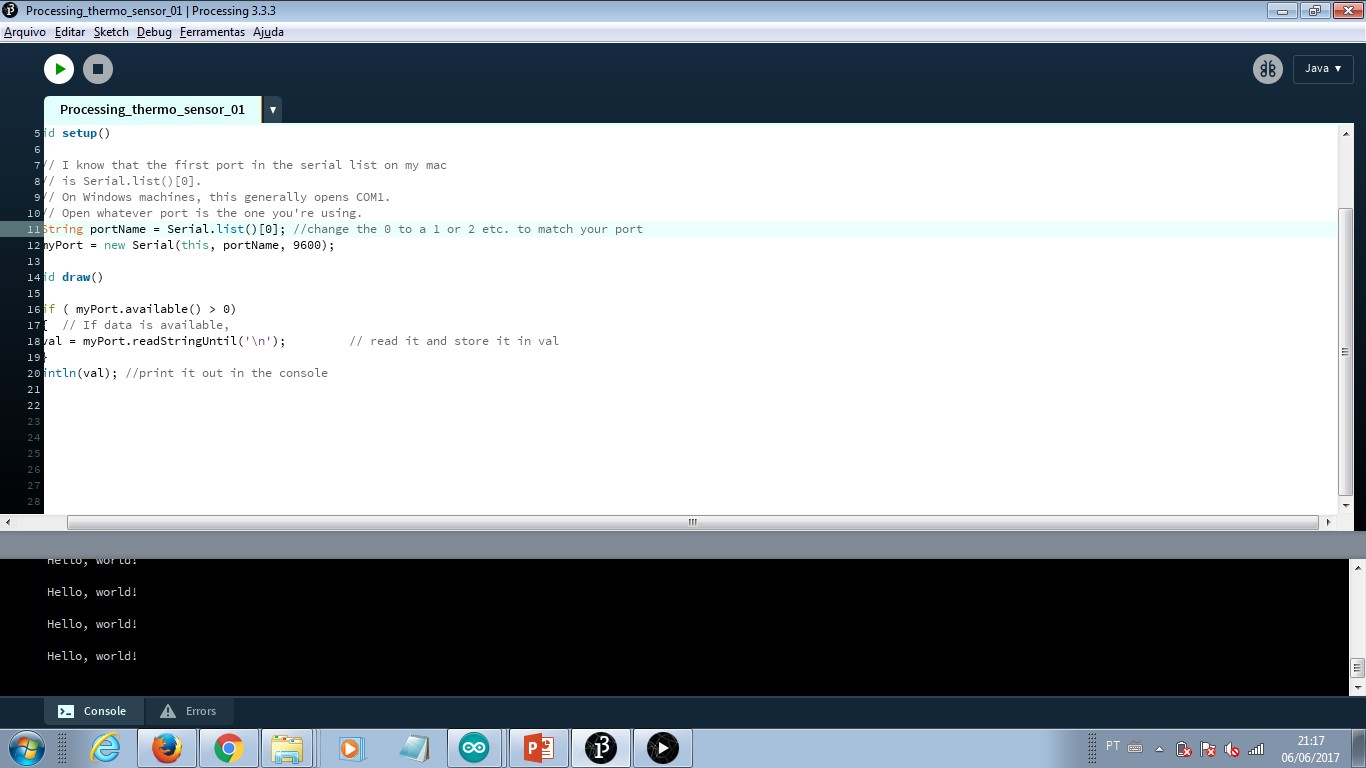Open the Debug menu
The width and height of the screenshot is (1366, 768).
click(x=154, y=32)
